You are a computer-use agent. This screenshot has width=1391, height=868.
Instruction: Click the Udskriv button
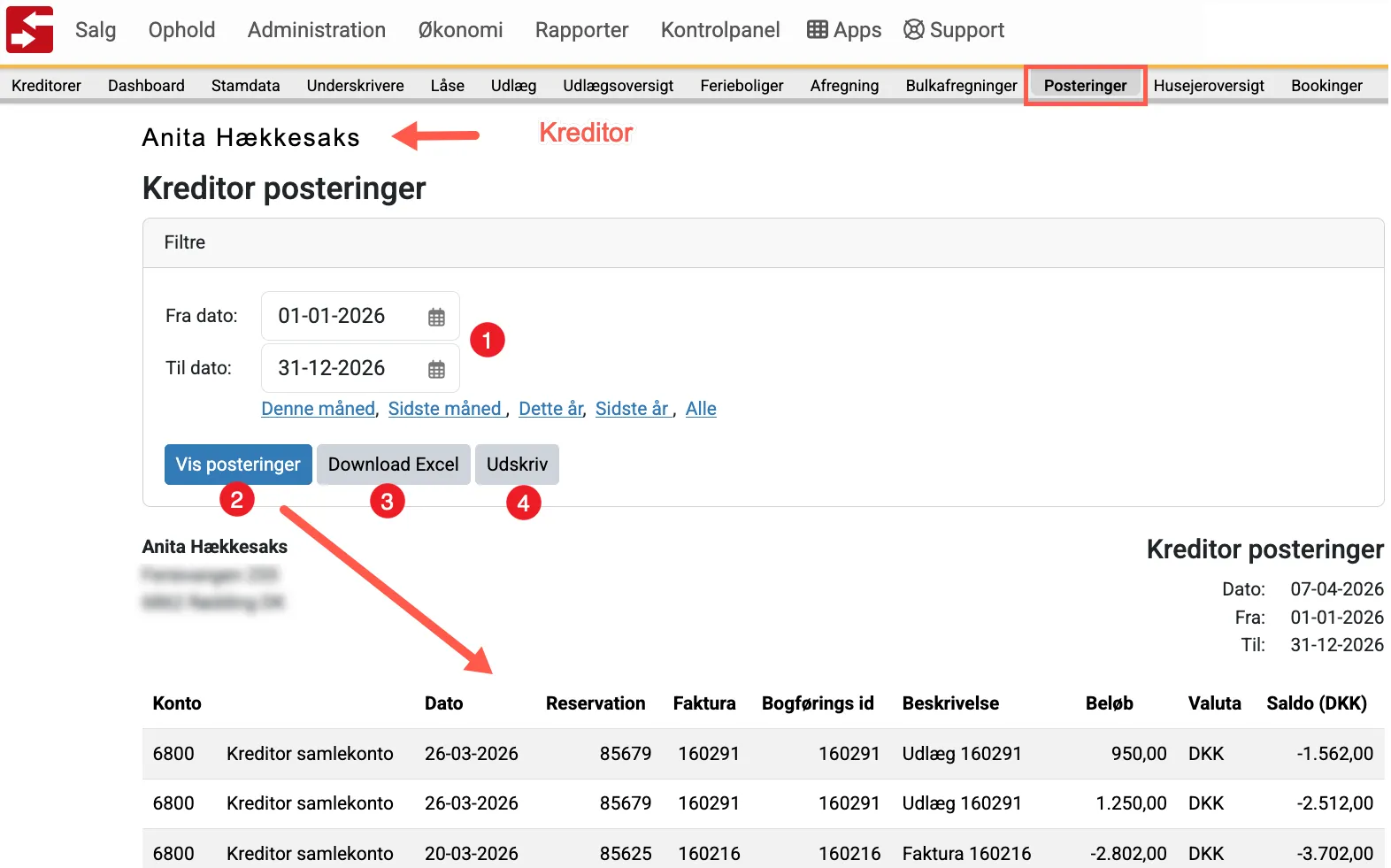517,465
